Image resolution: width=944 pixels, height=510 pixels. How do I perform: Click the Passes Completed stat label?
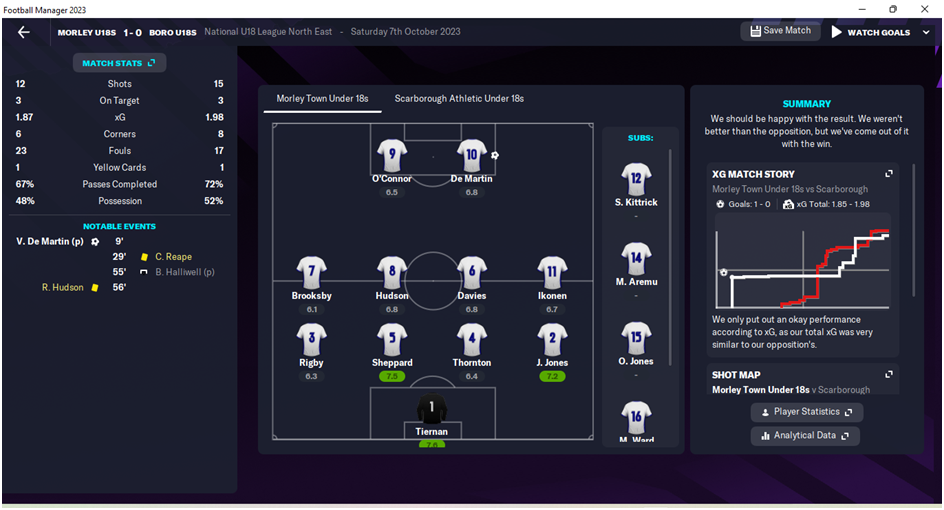tap(120, 184)
